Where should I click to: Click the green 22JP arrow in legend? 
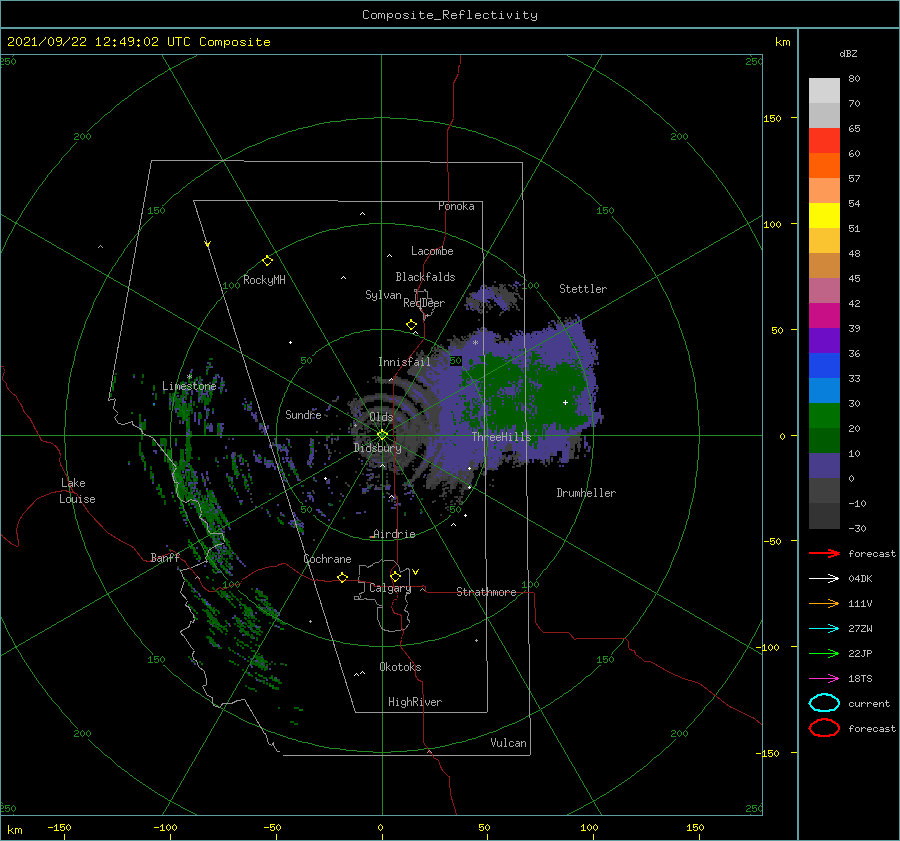(824, 653)
